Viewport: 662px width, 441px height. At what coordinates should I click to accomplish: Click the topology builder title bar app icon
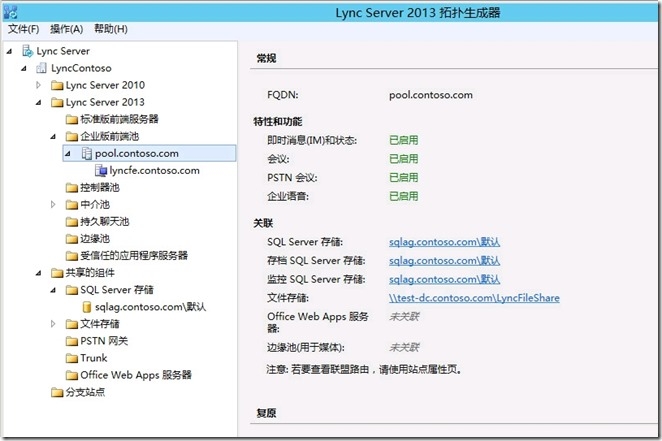[x=10, y=12]
